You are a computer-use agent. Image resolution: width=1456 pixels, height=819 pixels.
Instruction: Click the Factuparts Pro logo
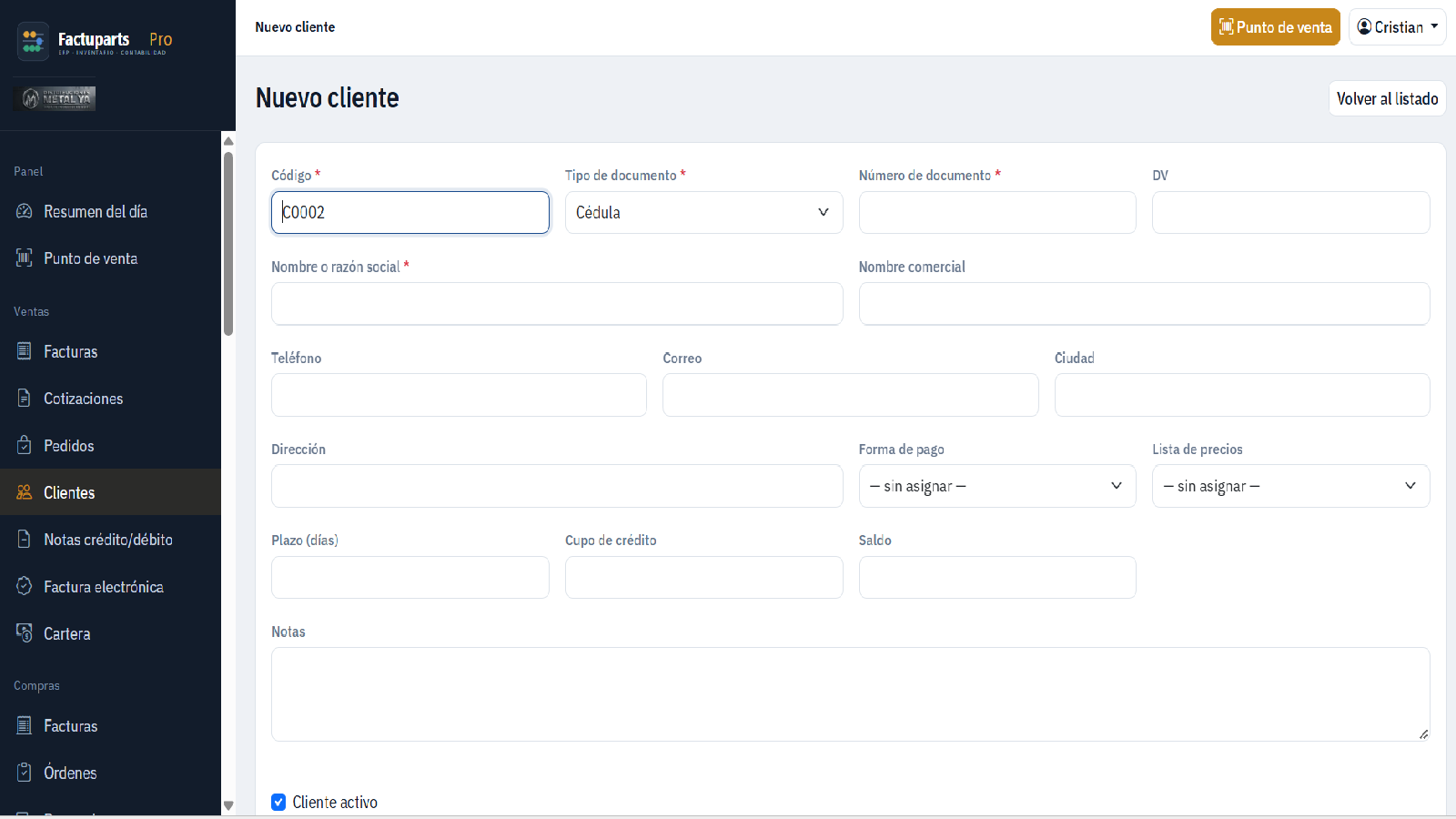(x=95, y=41)
